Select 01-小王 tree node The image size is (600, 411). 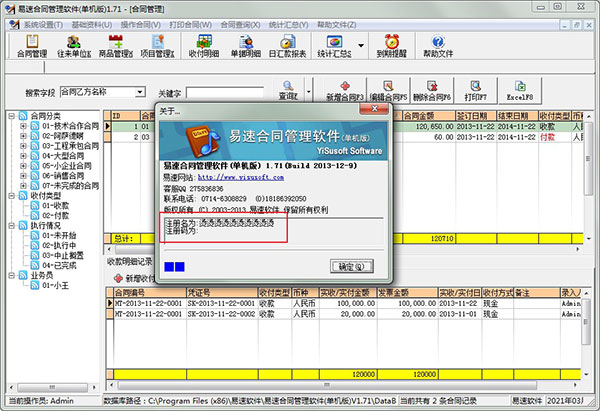[x=55, y=285]
